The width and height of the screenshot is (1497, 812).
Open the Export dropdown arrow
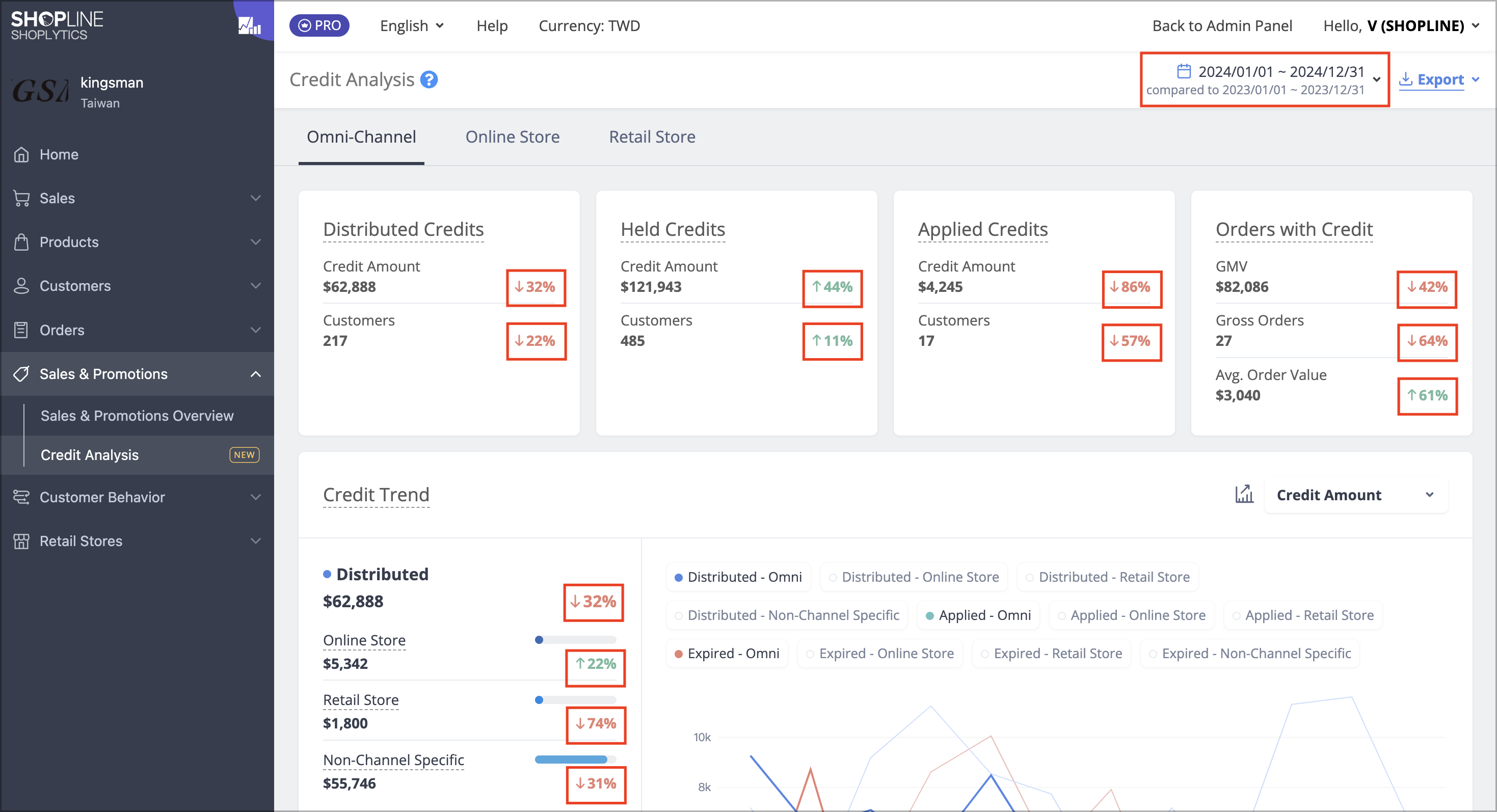1476,79
